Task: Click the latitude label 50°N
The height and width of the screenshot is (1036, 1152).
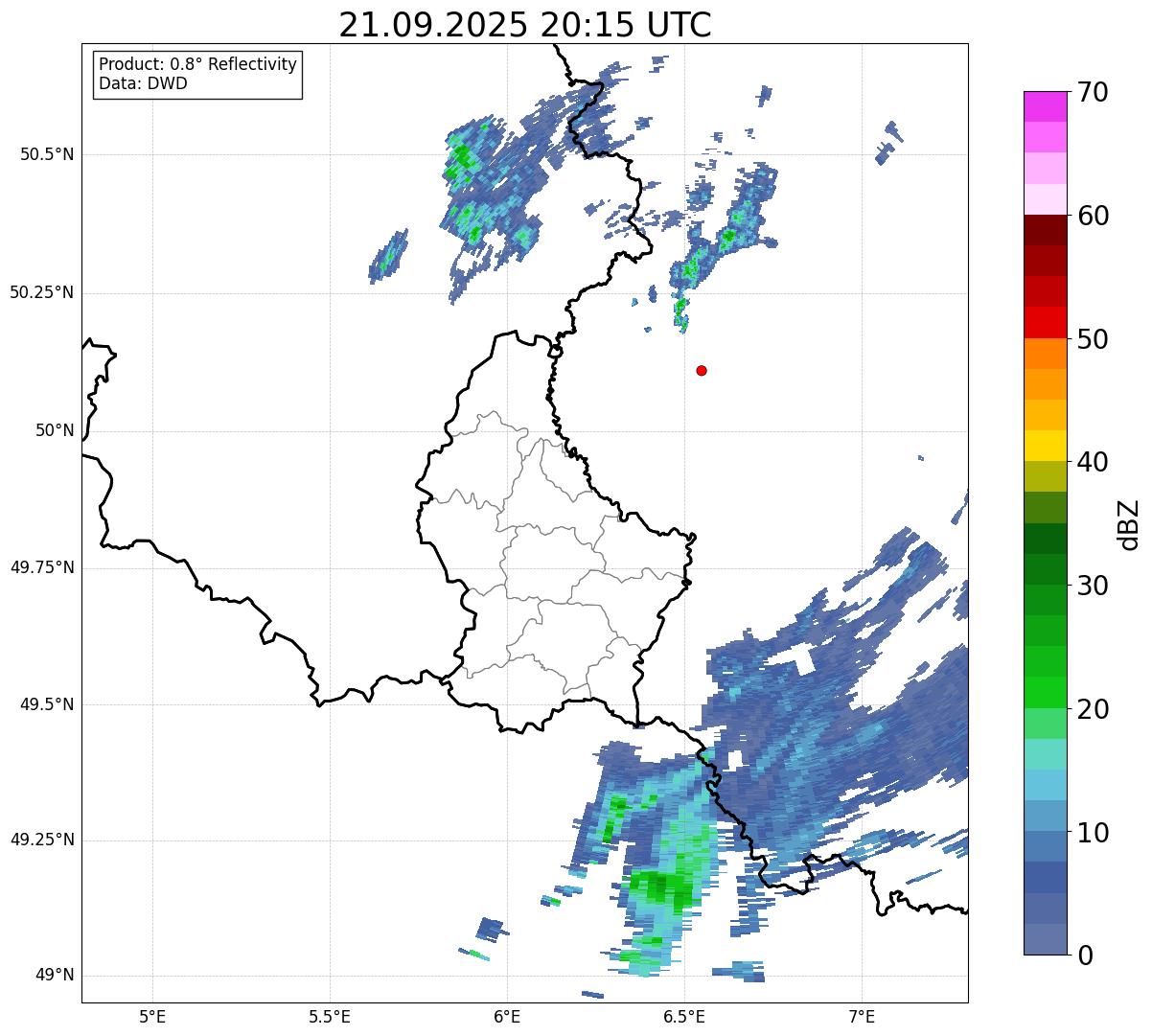Action: (x=55, y=431)
